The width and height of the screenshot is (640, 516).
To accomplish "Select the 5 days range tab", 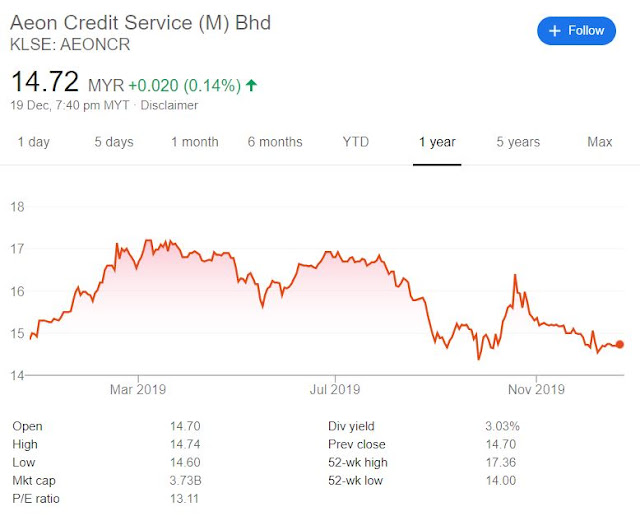I will coord(114,142).
